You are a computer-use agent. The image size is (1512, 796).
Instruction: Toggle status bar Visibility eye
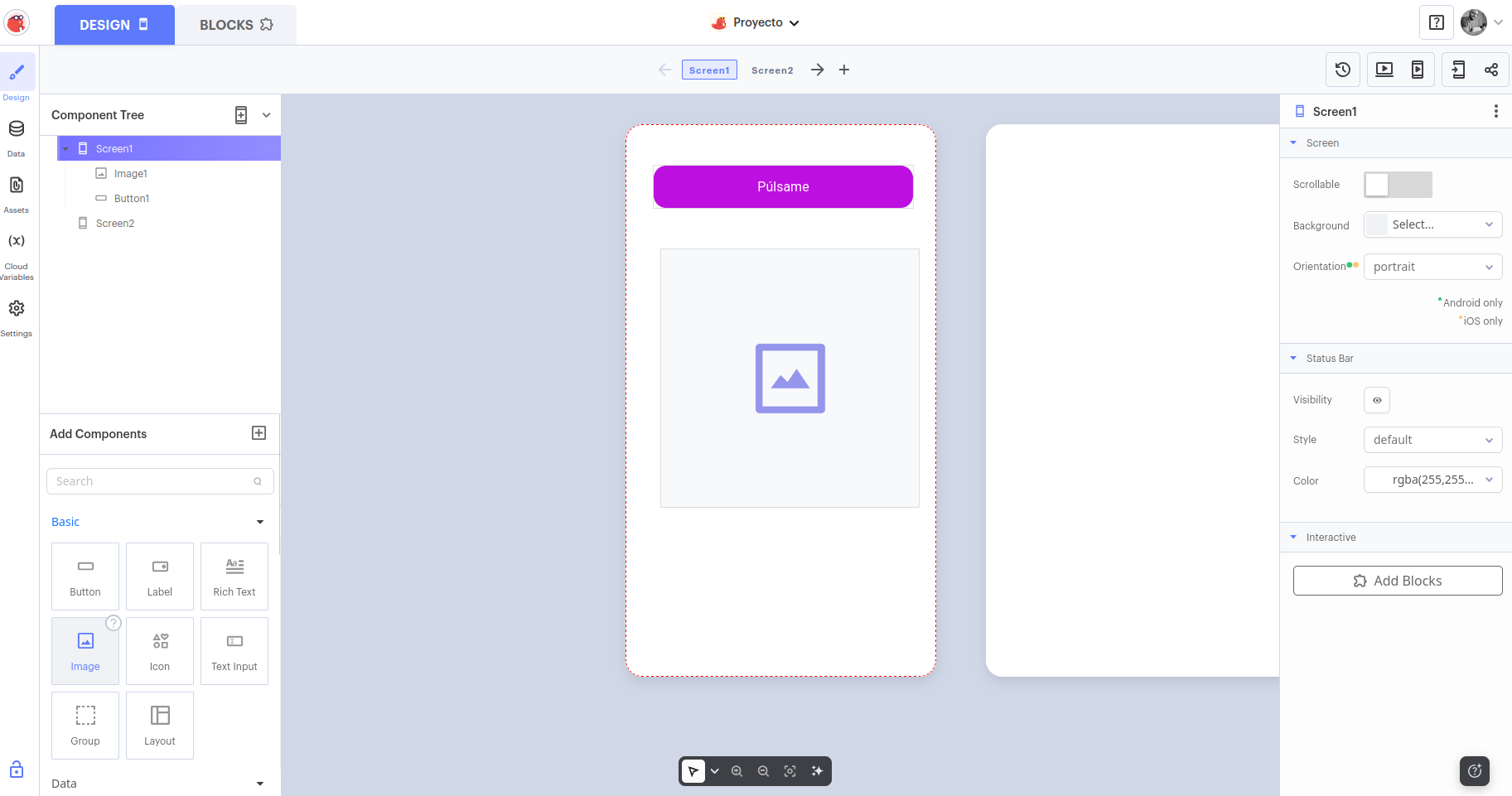pos(1376,400)
